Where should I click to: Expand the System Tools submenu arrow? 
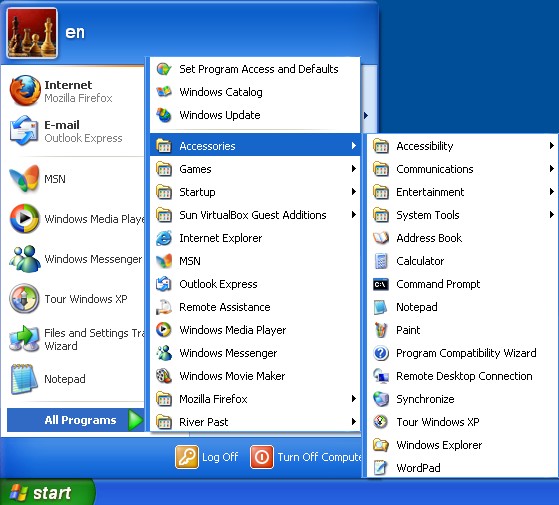(x=552, y=215)
